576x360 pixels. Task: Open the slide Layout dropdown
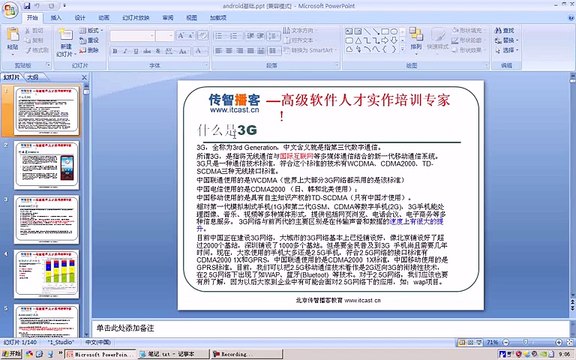coord(91,30)
